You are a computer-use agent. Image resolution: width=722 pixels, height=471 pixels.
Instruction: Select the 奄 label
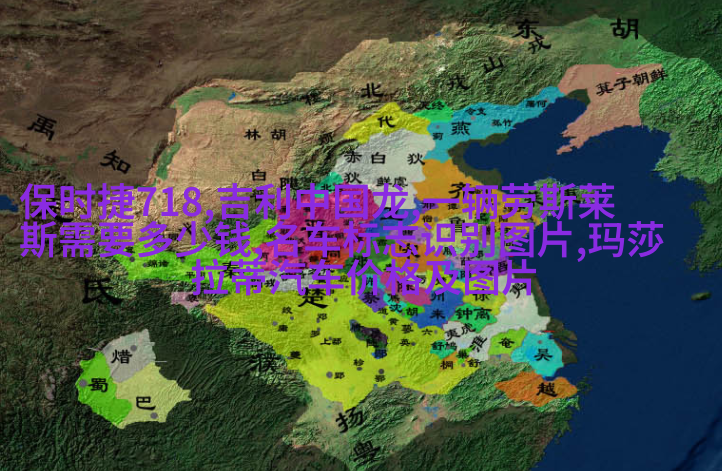coord(506,343)
